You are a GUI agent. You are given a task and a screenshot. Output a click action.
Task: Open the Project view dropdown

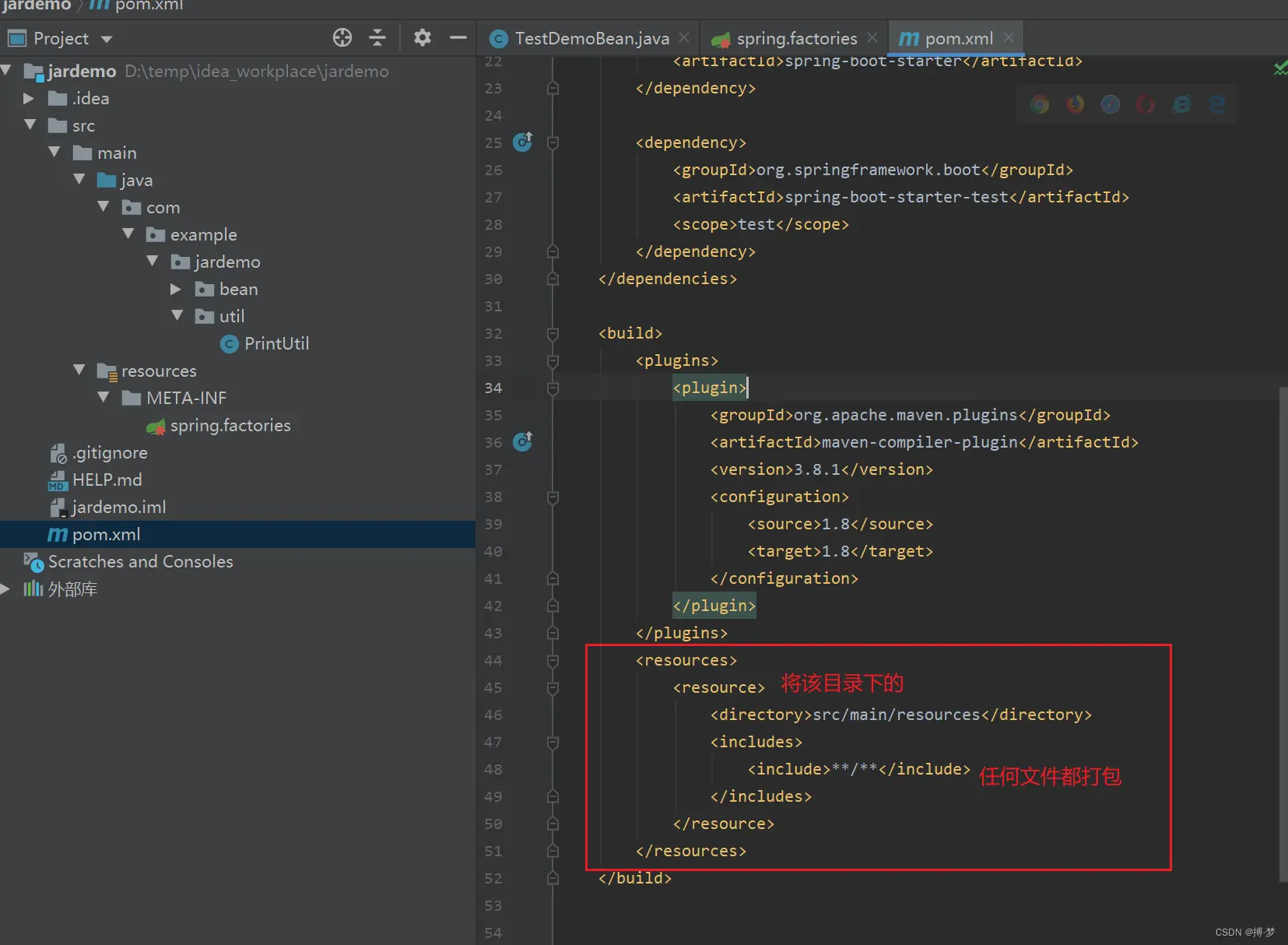pyautogui.click(x=107, y=39)
